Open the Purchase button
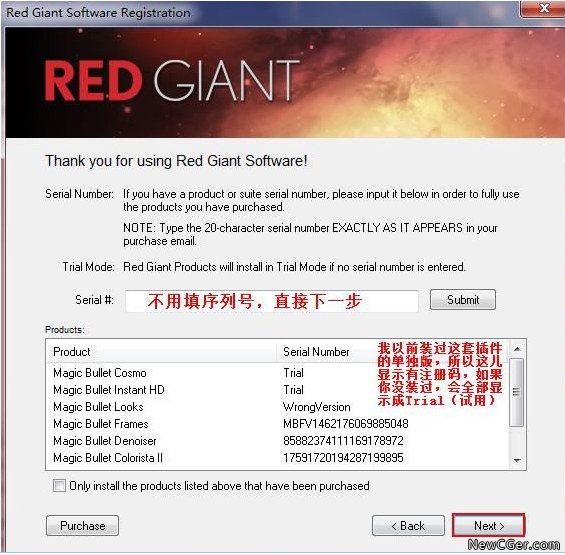The image size is (565, 555). tap(83, 525)
